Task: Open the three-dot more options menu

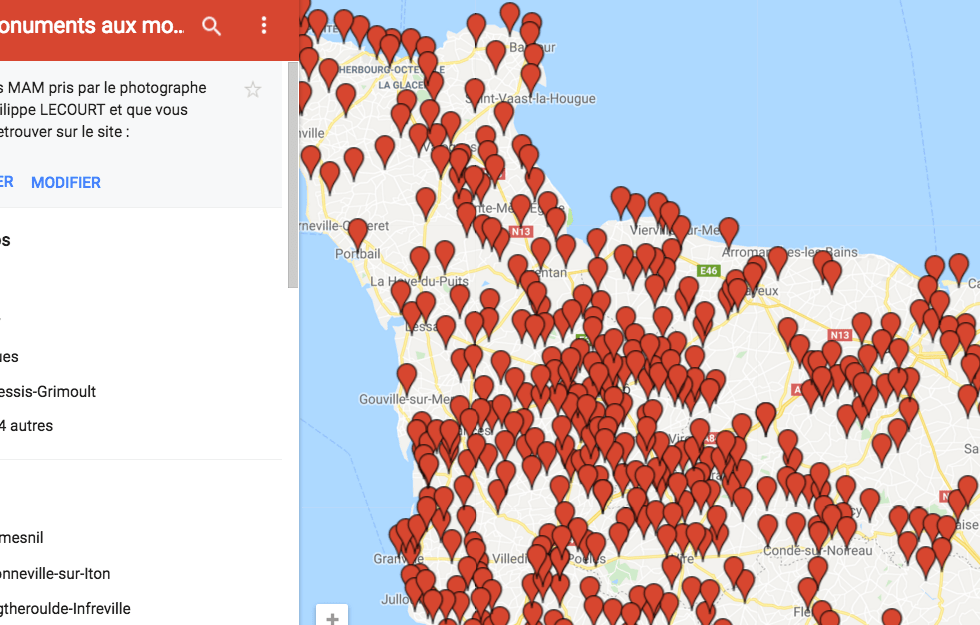Action: pos(264,26)
